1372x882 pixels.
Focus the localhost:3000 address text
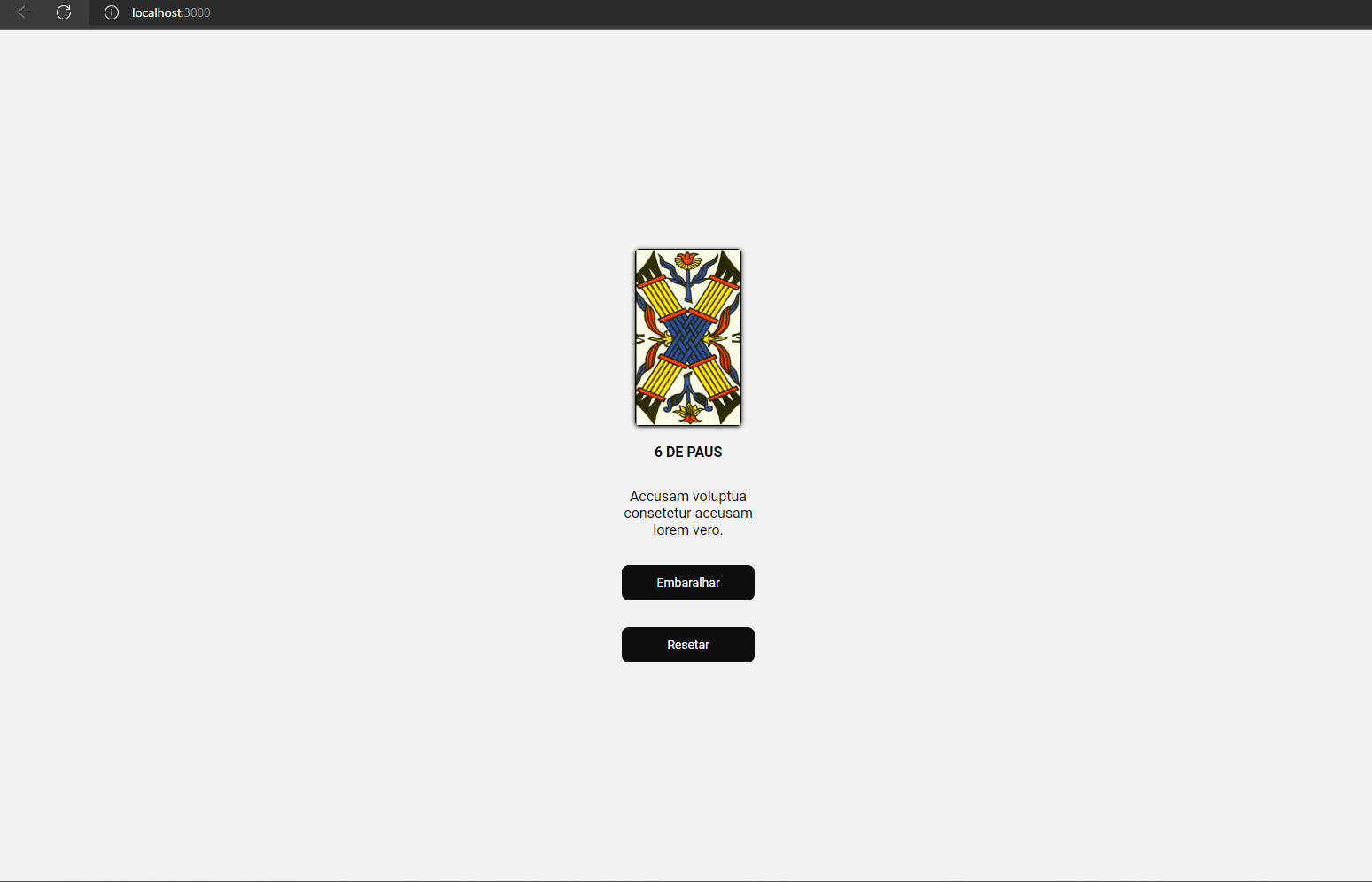[171, 12]
